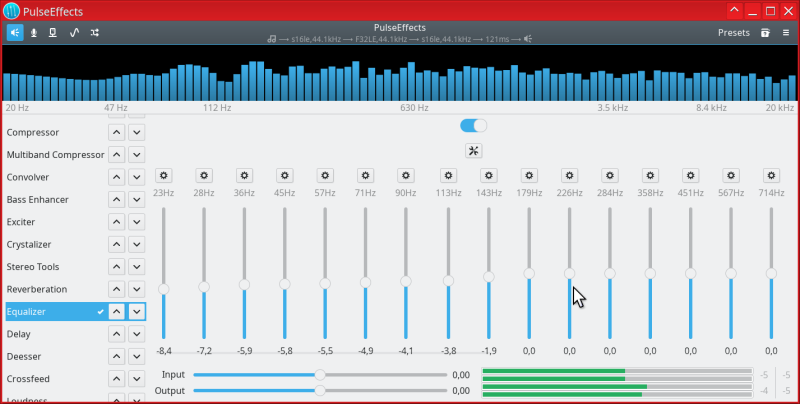Click the PulseEffects app icon in titlebar
The height and width of the screenshot is (404, 800).
[11, 11]
